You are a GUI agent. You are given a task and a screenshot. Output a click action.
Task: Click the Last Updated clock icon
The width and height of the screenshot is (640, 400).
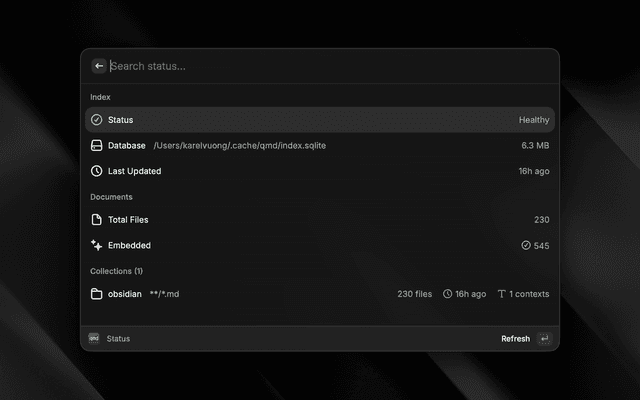pos(97,171)
